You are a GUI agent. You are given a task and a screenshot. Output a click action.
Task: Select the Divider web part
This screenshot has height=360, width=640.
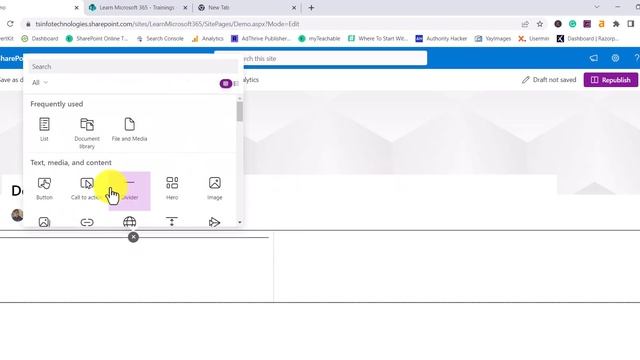pos(129,191)
